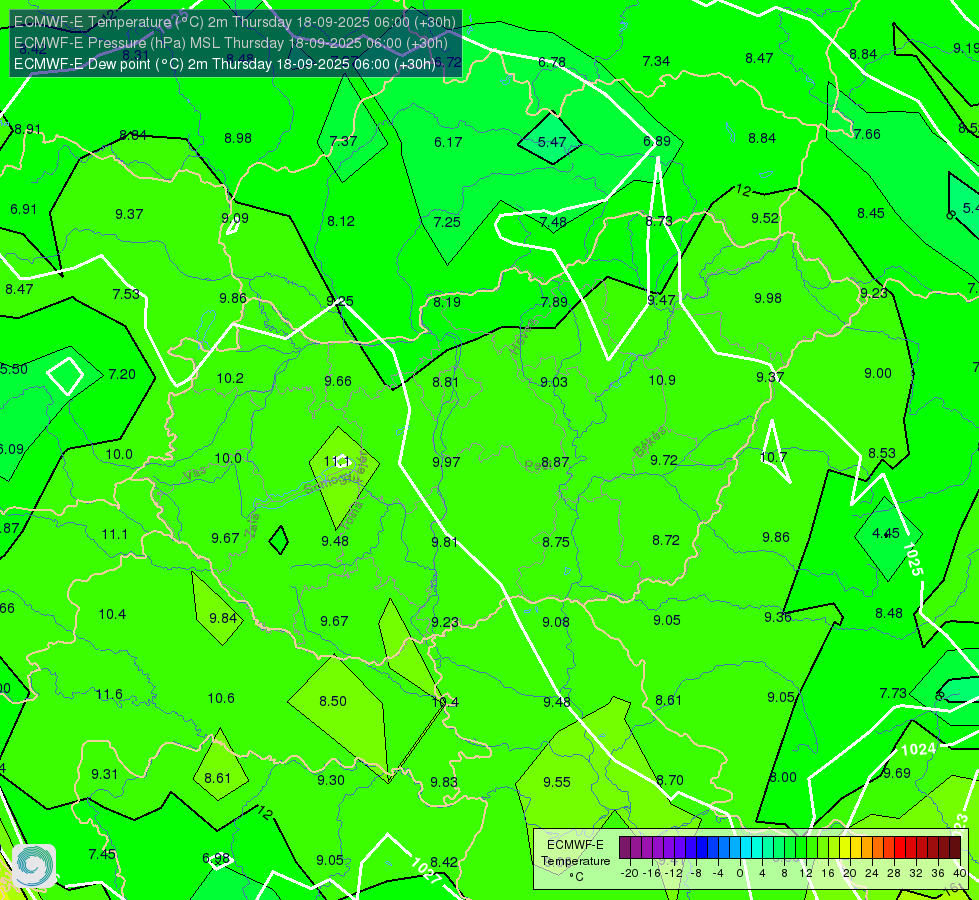Viewport: 979px width, 900px height.
Task: Click the value 8.81 on the map
Action: 445,382
